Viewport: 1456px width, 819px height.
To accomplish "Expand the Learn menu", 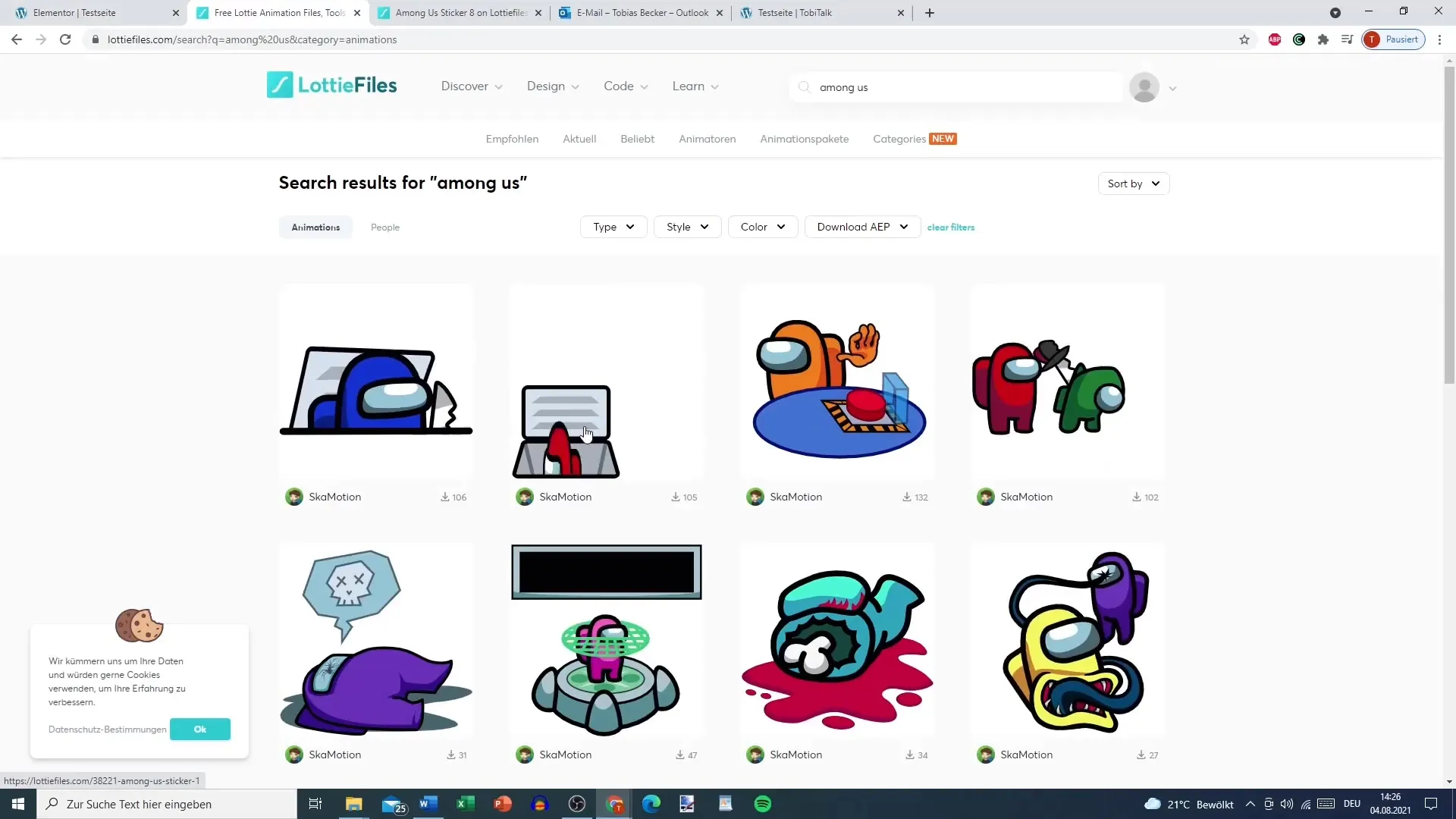I will coord(695,86).
